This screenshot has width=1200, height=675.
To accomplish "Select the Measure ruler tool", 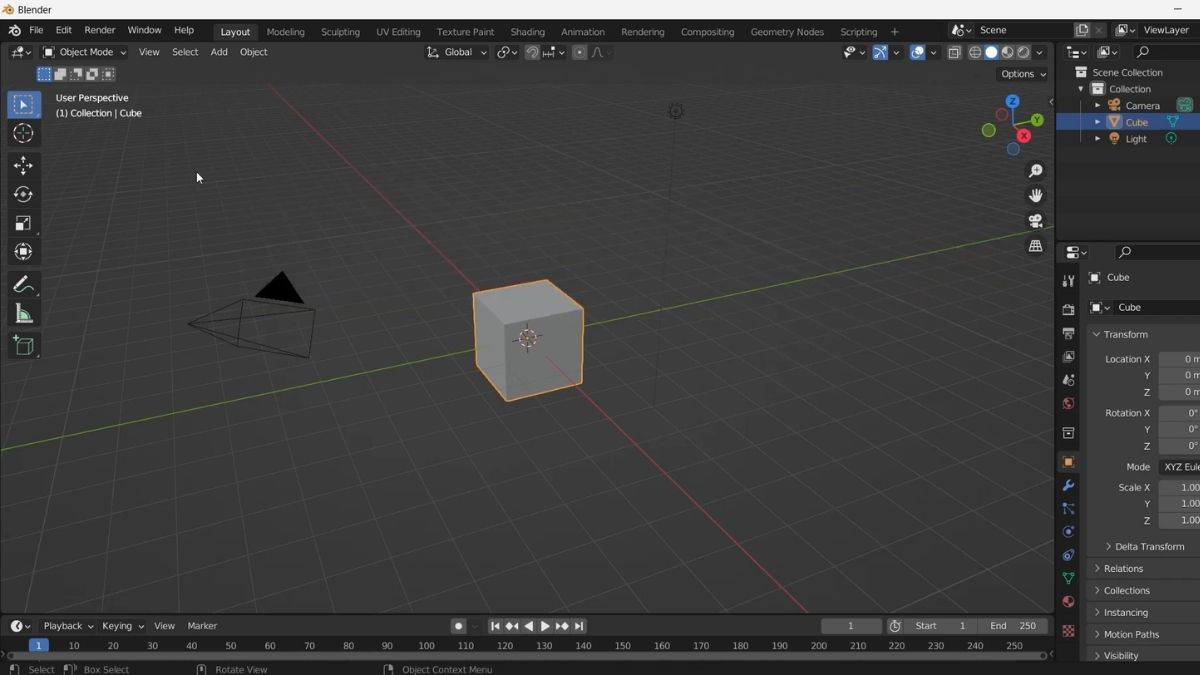I will tap(24, 314).
